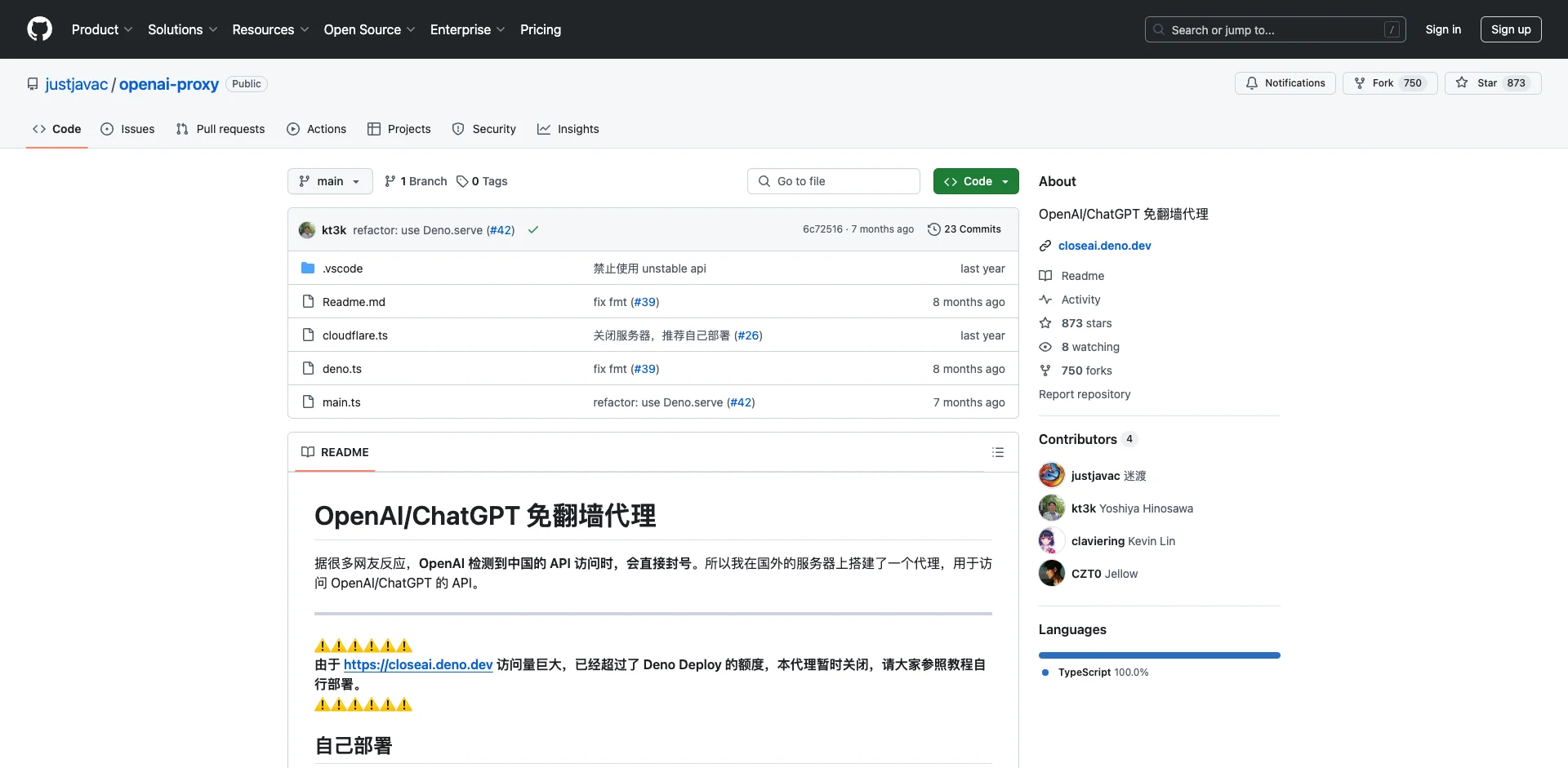
Task: Open the README outline icon
Action: point(997,452)
